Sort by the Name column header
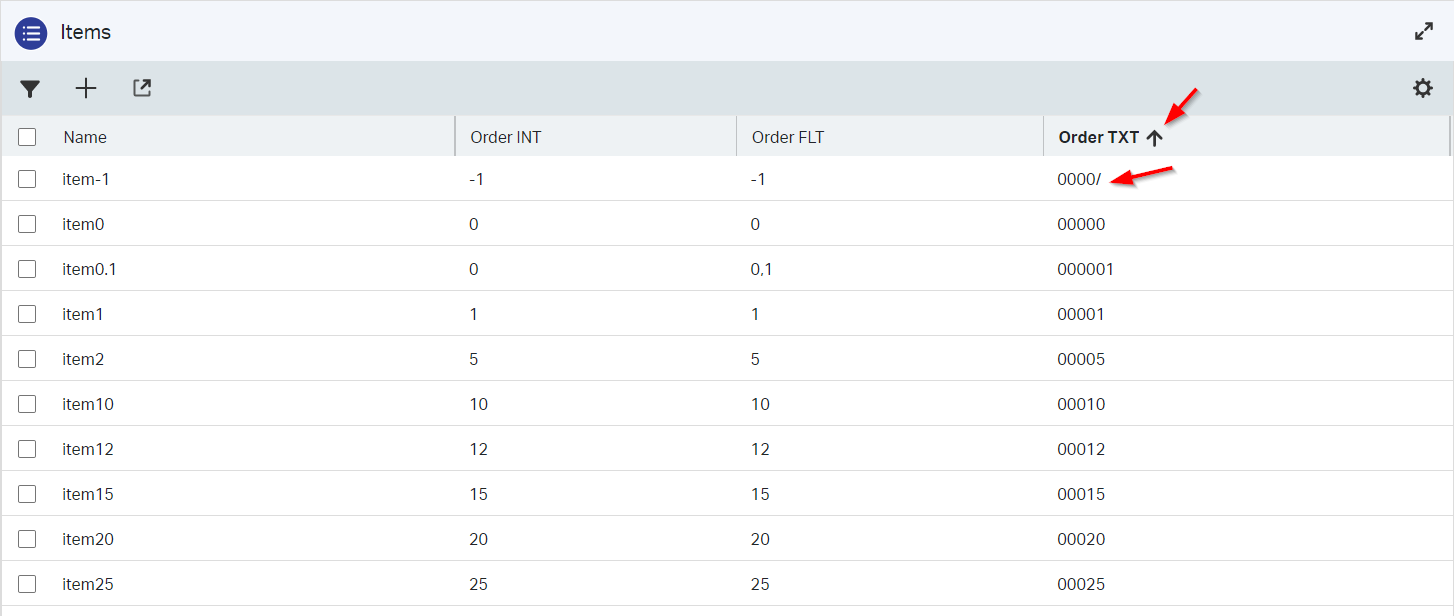1454x616 pixels. (85, 138)
